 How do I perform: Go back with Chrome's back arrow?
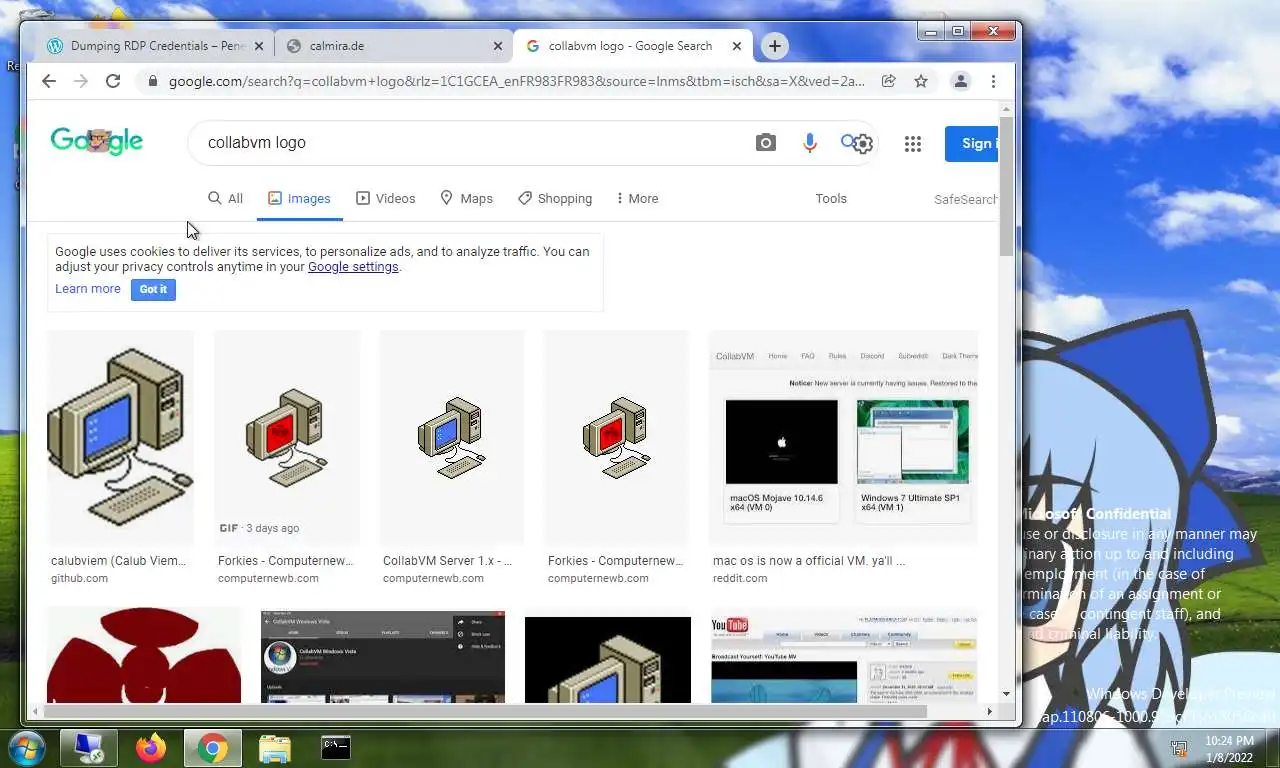(x=49, y=81)
